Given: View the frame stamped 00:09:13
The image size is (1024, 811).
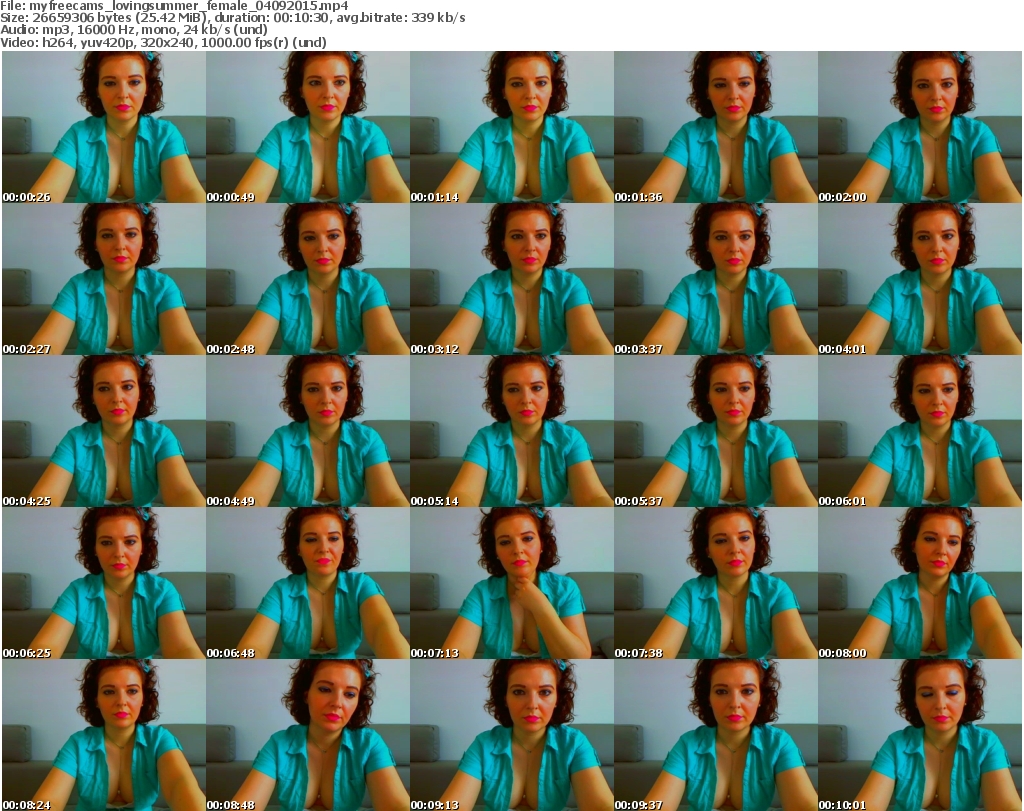Looking at the screenshot, I should point(512,735).
